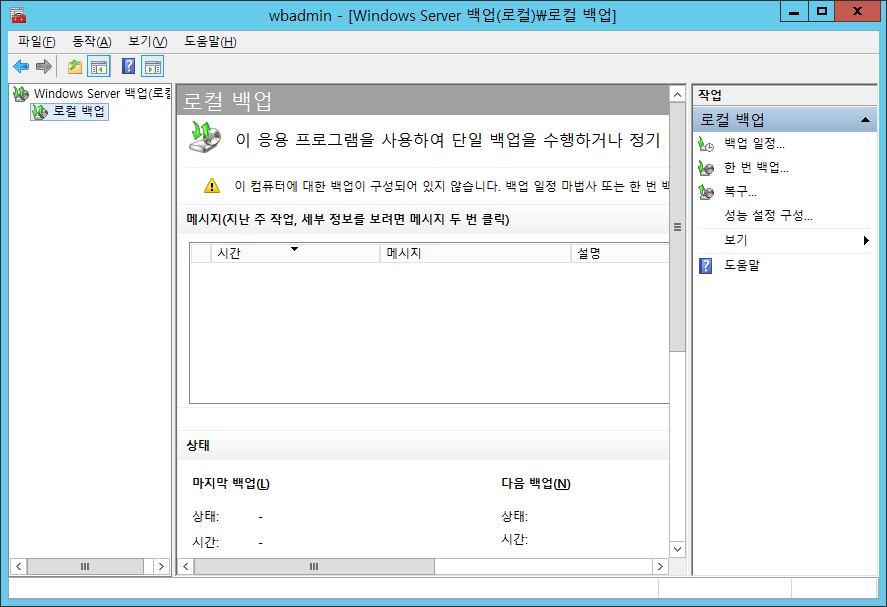
Task: Click the 마지막 백업(L) label
Action: click(x=231, y=483)
